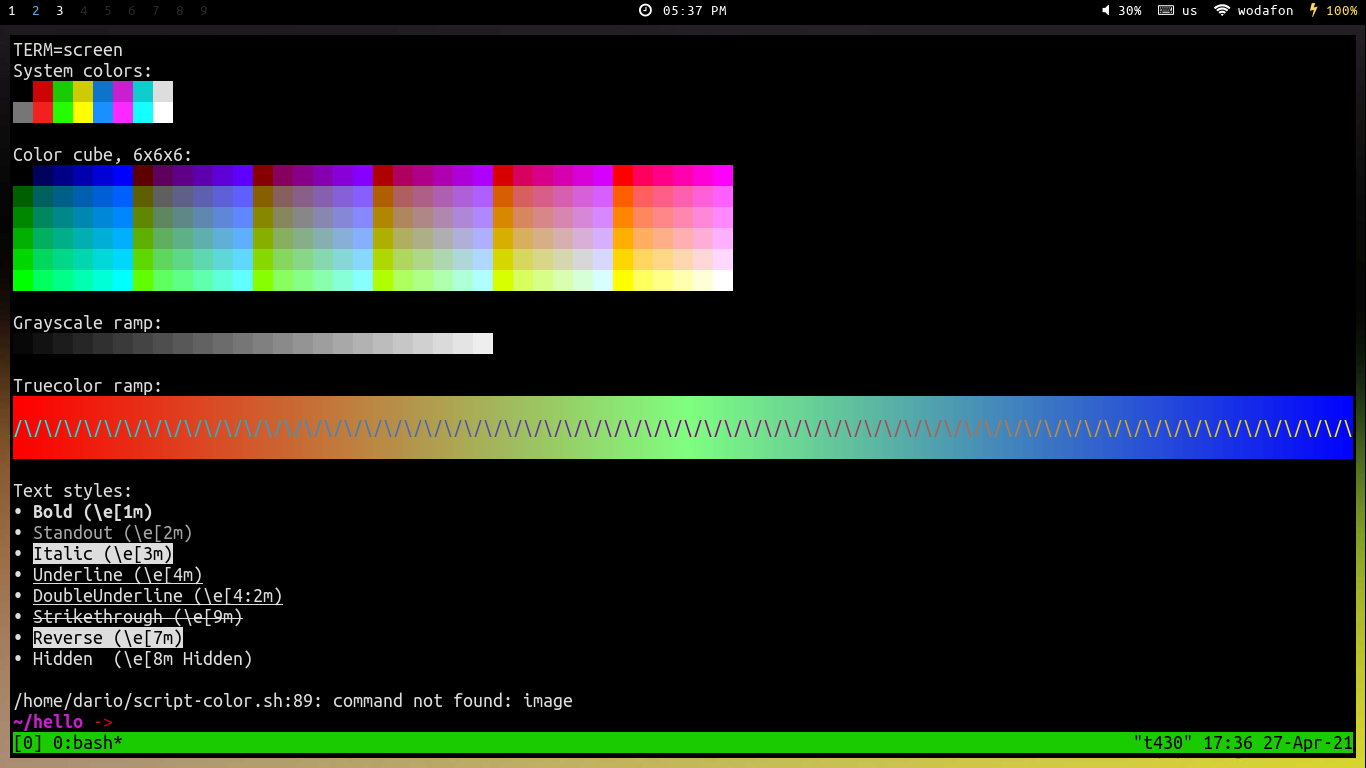The height and width of the screenshot is (768, 1366).
Task: Click the 'Color cube, 6x6x6:' heading
Action: [x=103, y=155]
